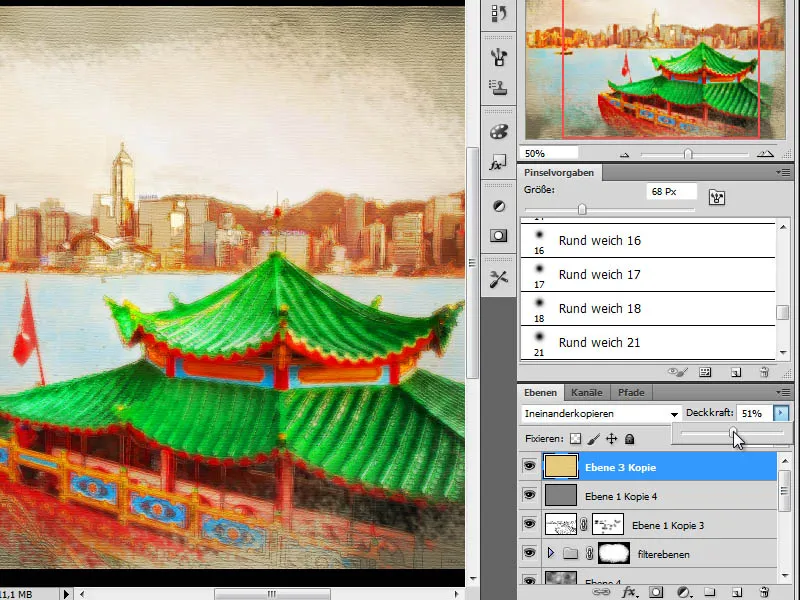Open Pinselvorgaben panel options menu

click(784, 172)
